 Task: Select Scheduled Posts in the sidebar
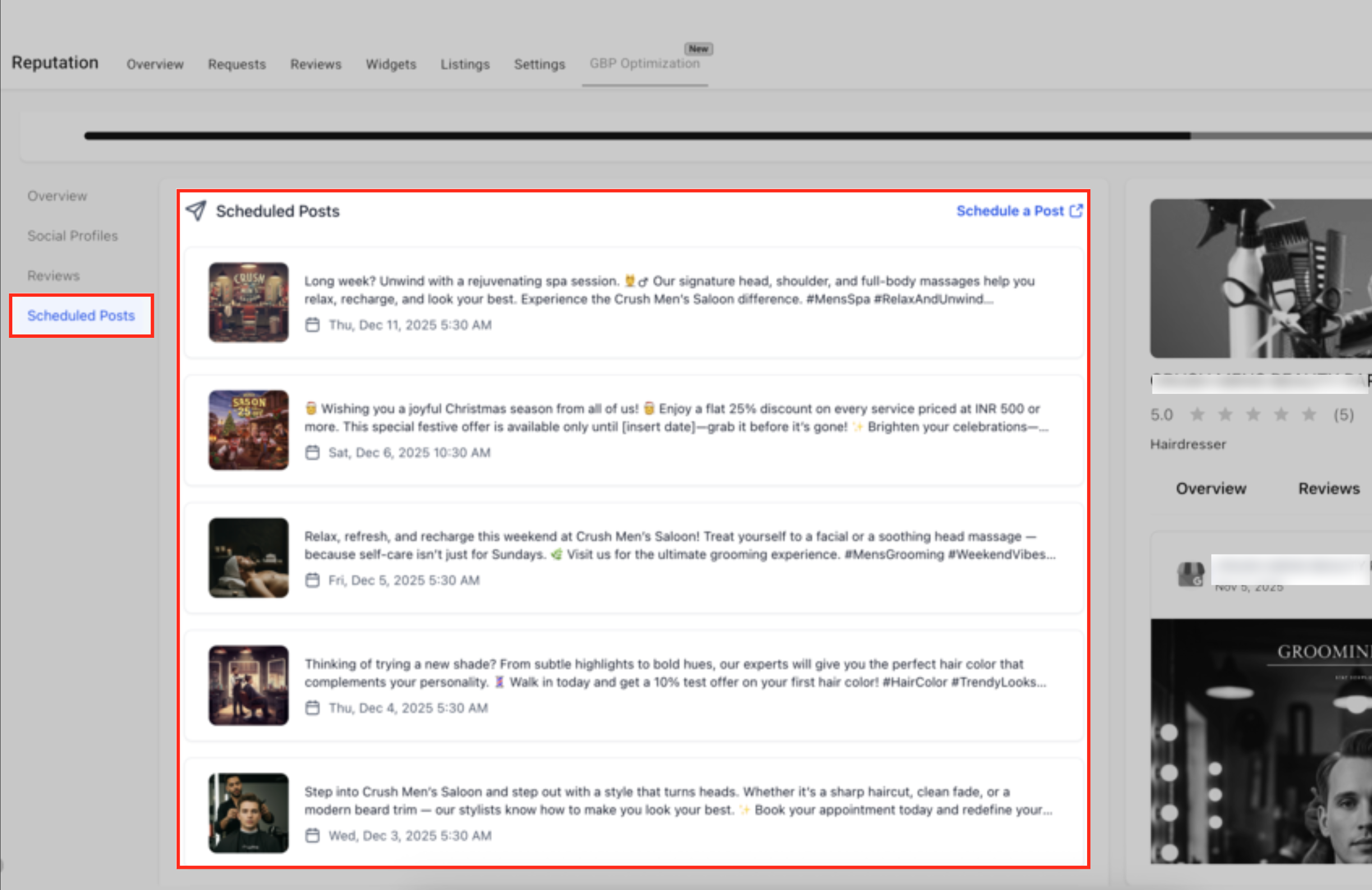[81, 315]
